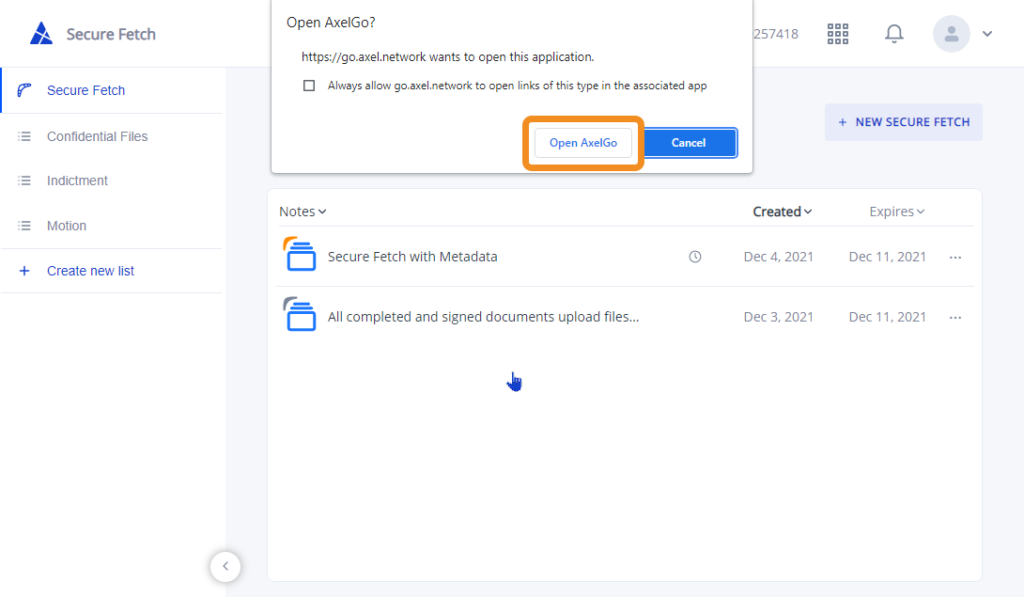The width and height of the screenshot is (1024, 597).
Task: Sort the list by Expires date
Action: (896, 212)
